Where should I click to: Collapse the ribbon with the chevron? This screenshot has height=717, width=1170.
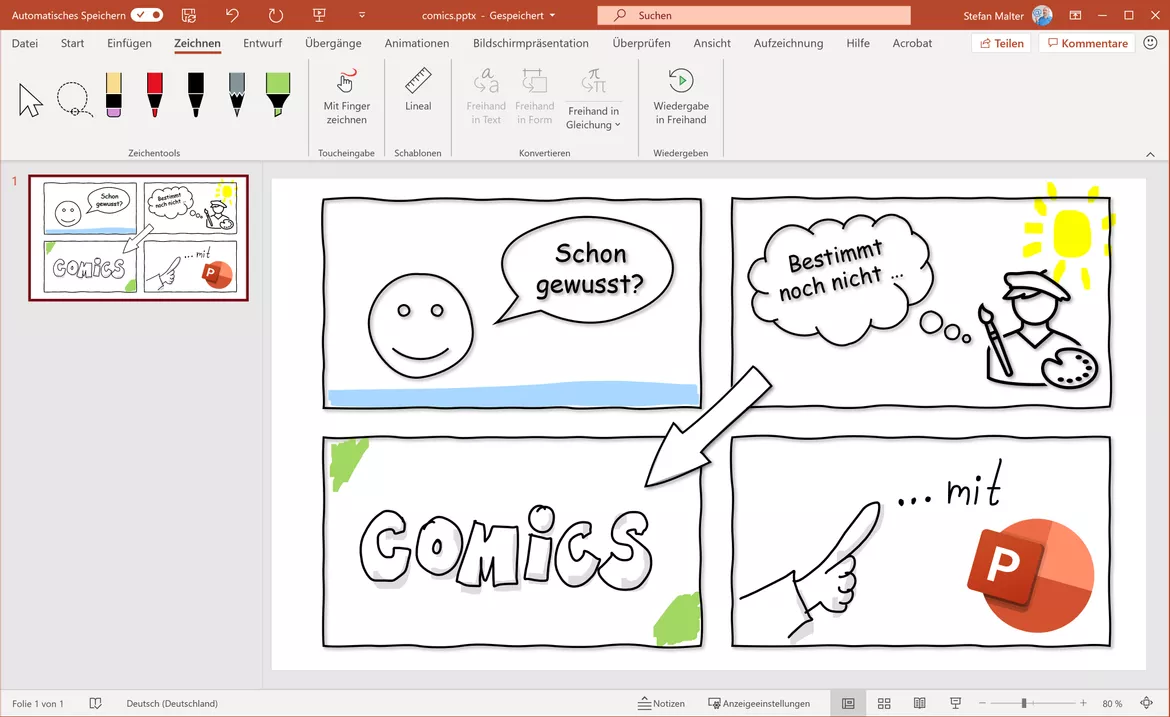click(1150, 154)
